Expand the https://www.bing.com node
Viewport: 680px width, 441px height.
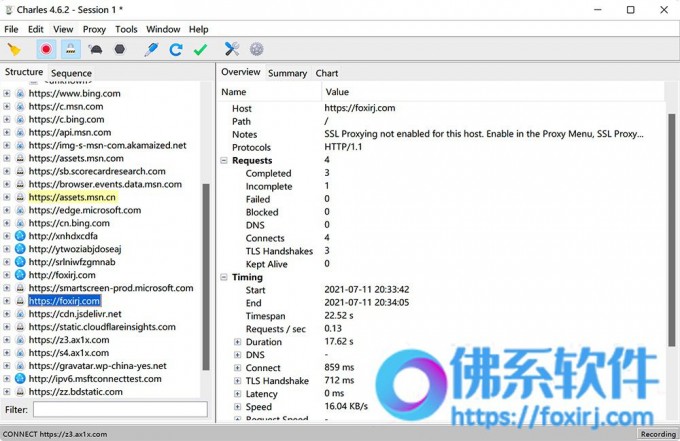[7, 93]
